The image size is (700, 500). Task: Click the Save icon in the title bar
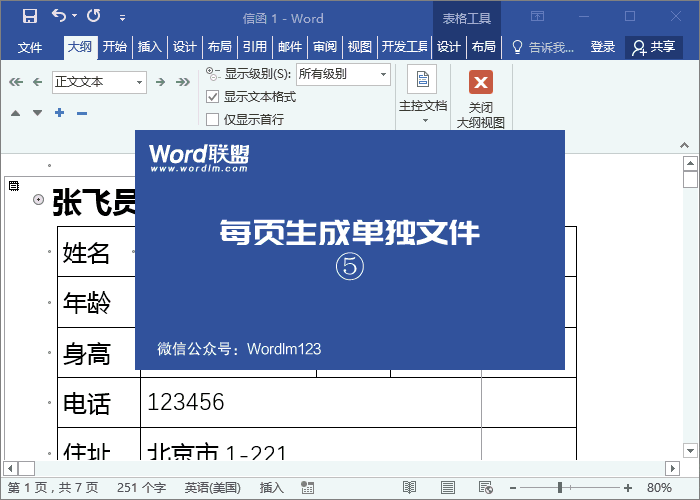point(30,16)
